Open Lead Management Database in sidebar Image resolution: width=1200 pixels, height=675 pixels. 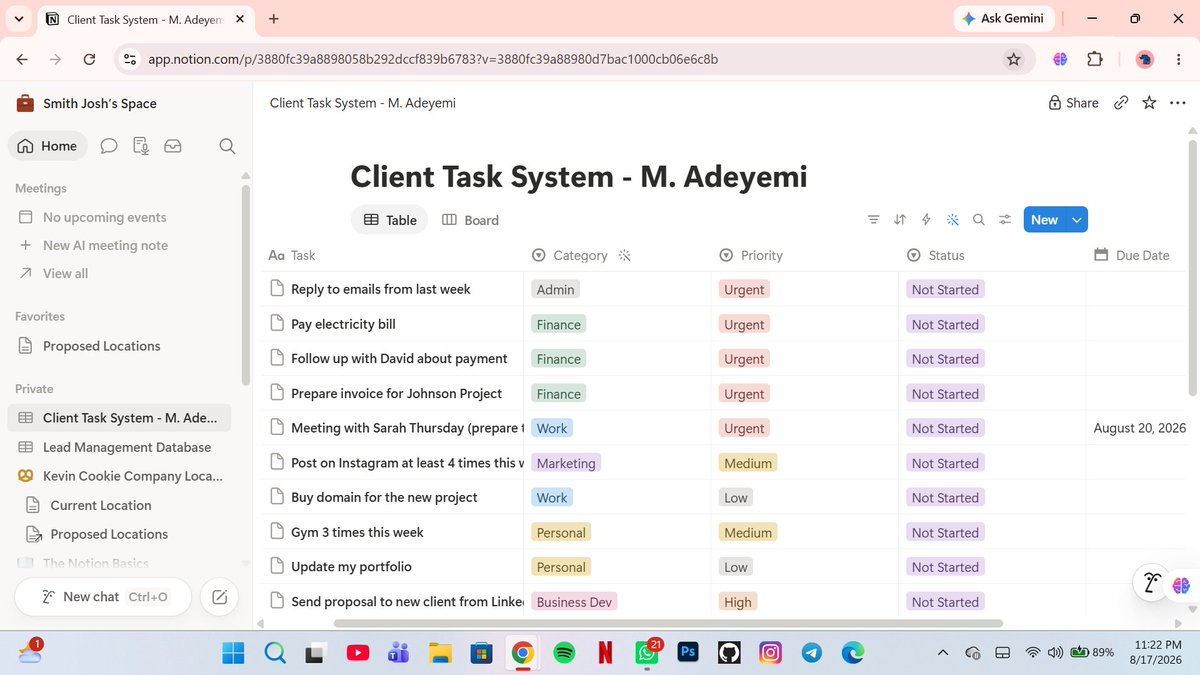click(x=120, y=447)
